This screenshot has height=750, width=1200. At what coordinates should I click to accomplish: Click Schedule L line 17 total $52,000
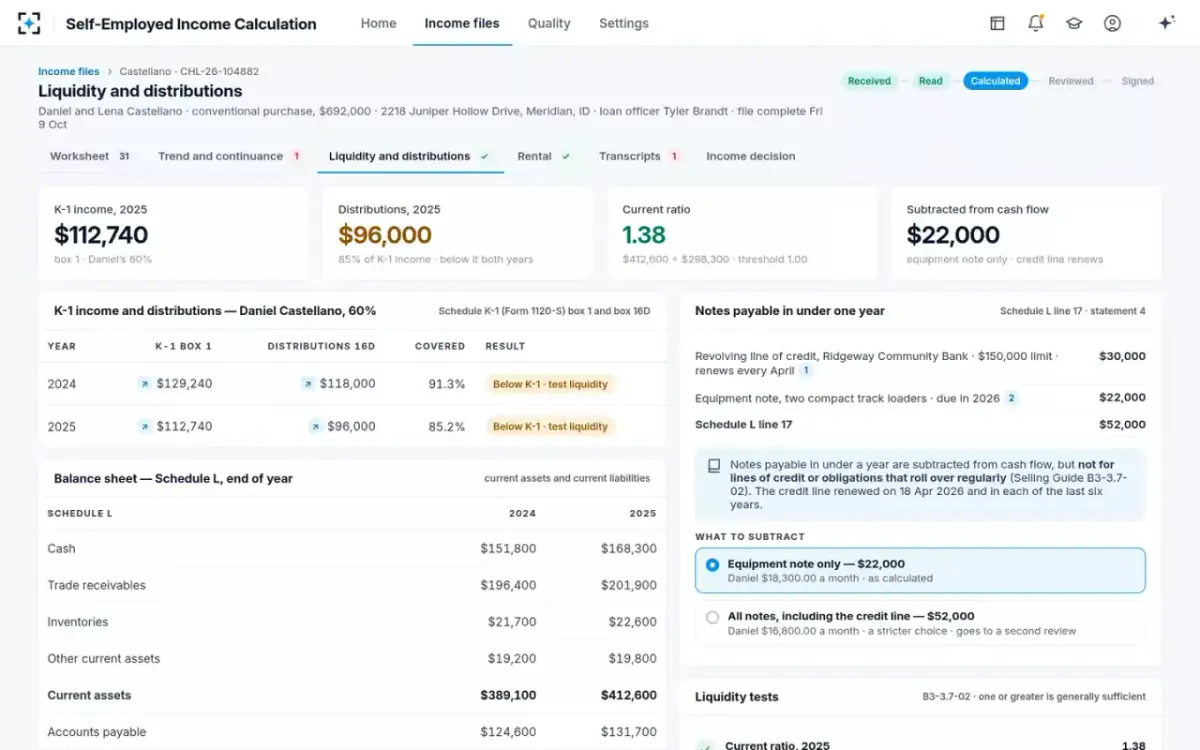1122,425
